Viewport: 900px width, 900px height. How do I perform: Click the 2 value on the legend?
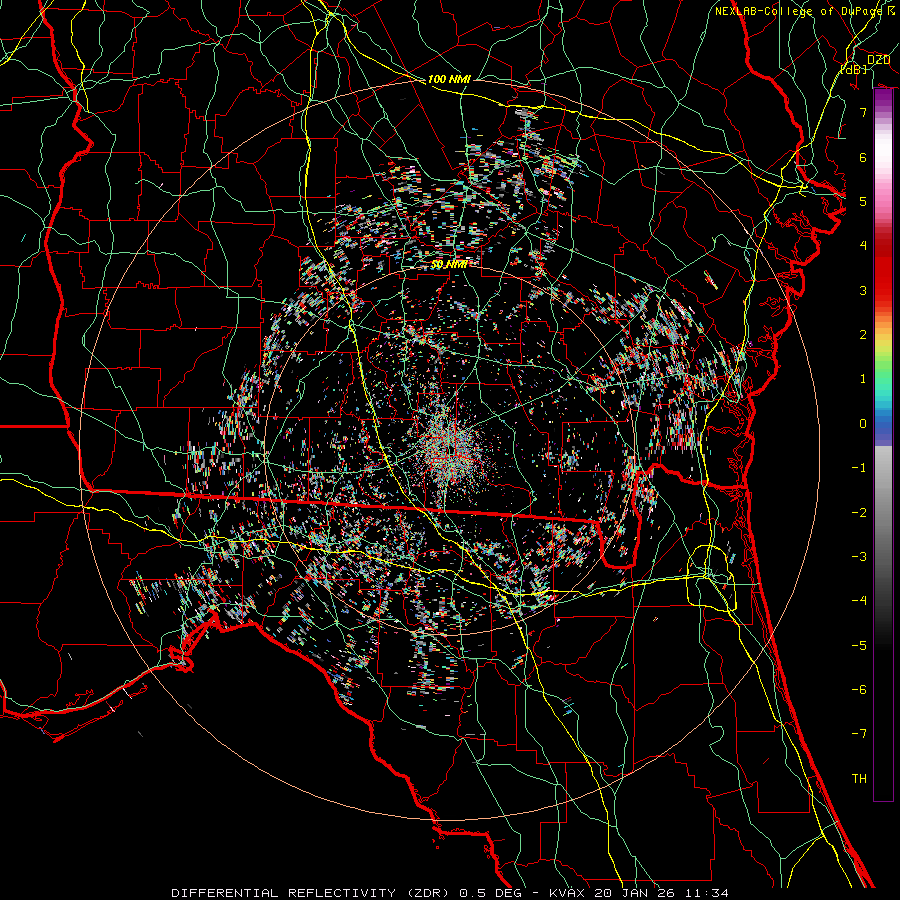tap(863, 335)
